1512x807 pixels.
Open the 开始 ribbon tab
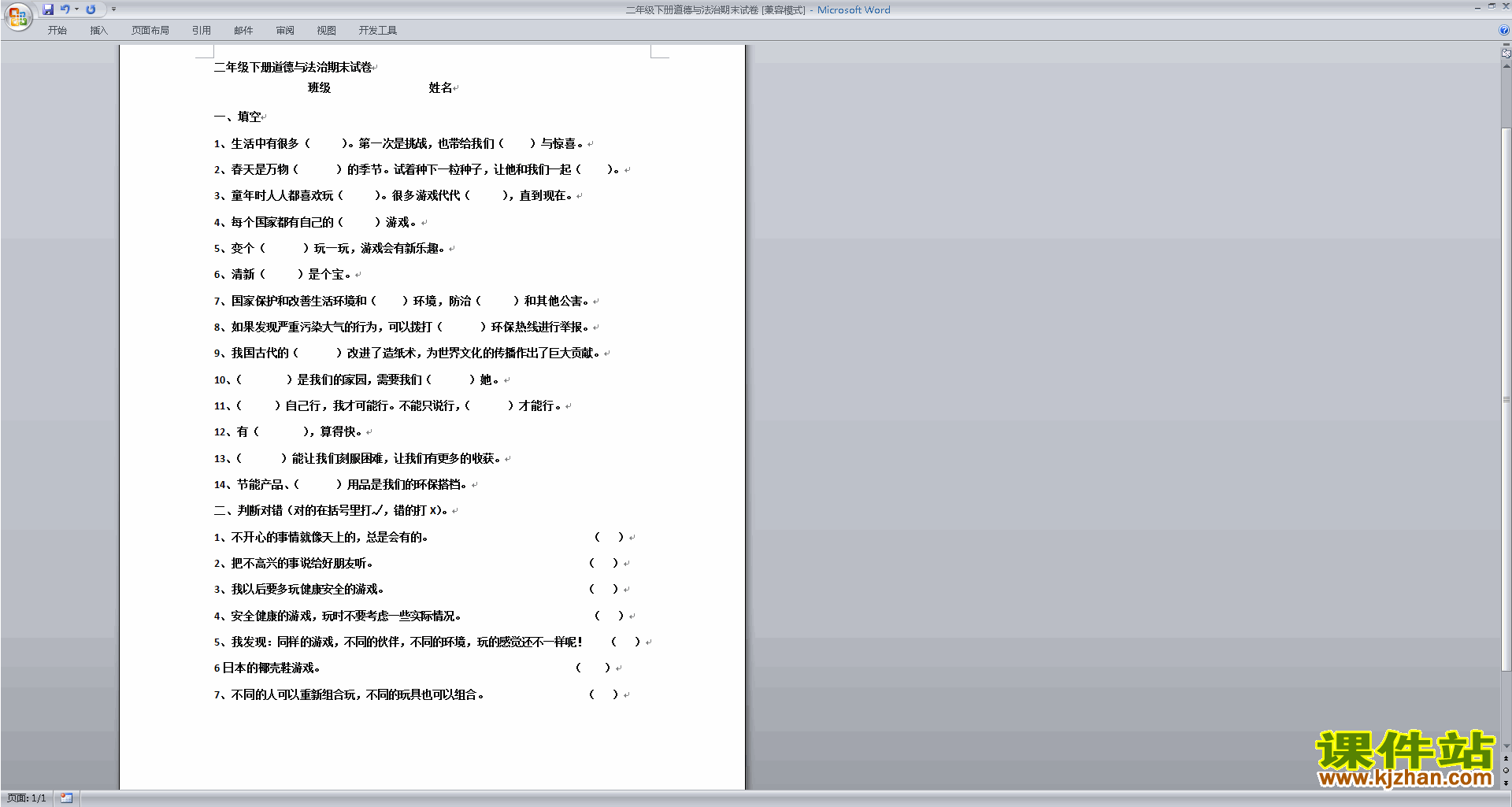57,31
